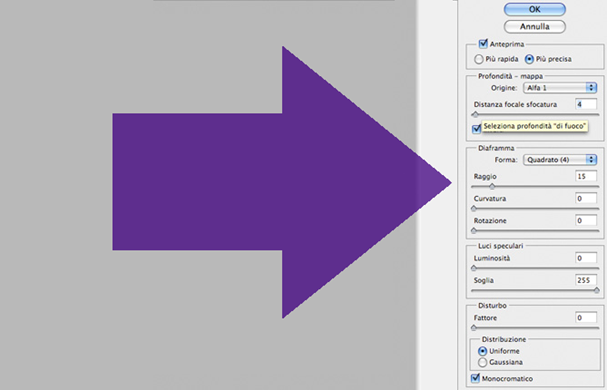This screenshot has width=607, height=390.
Task: Edit the Rotazione value field
Action: click(x=586, y=220)
